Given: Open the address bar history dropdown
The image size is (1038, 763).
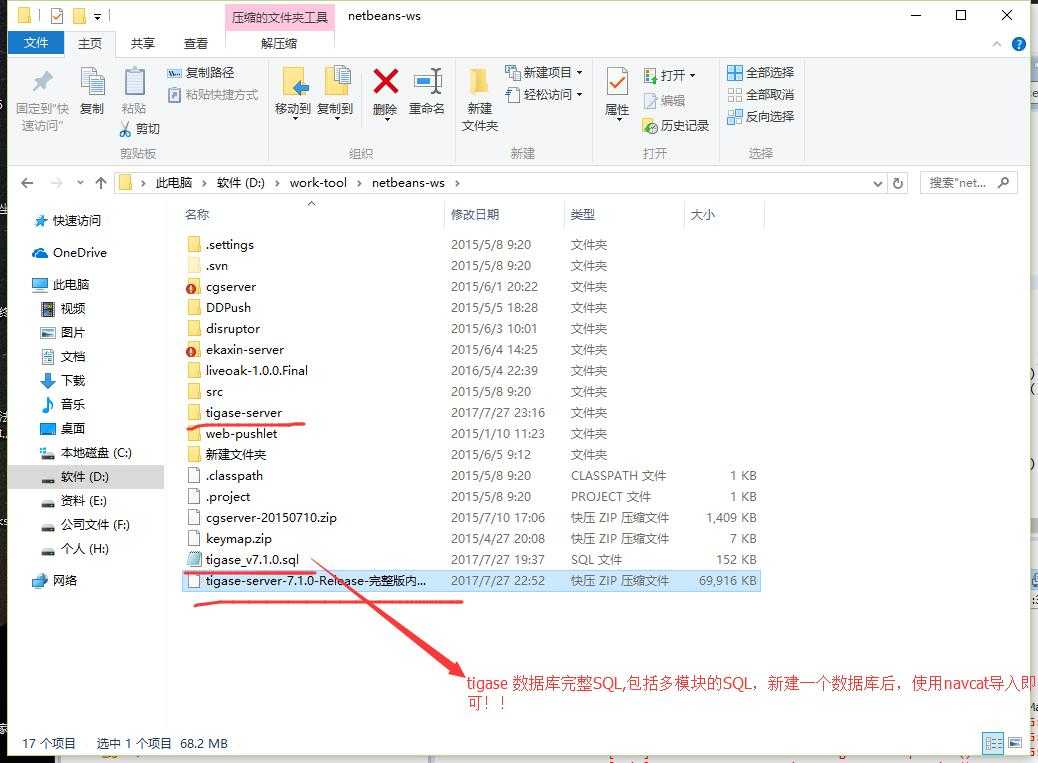Looking at the screenshot, I should [878, 183].
